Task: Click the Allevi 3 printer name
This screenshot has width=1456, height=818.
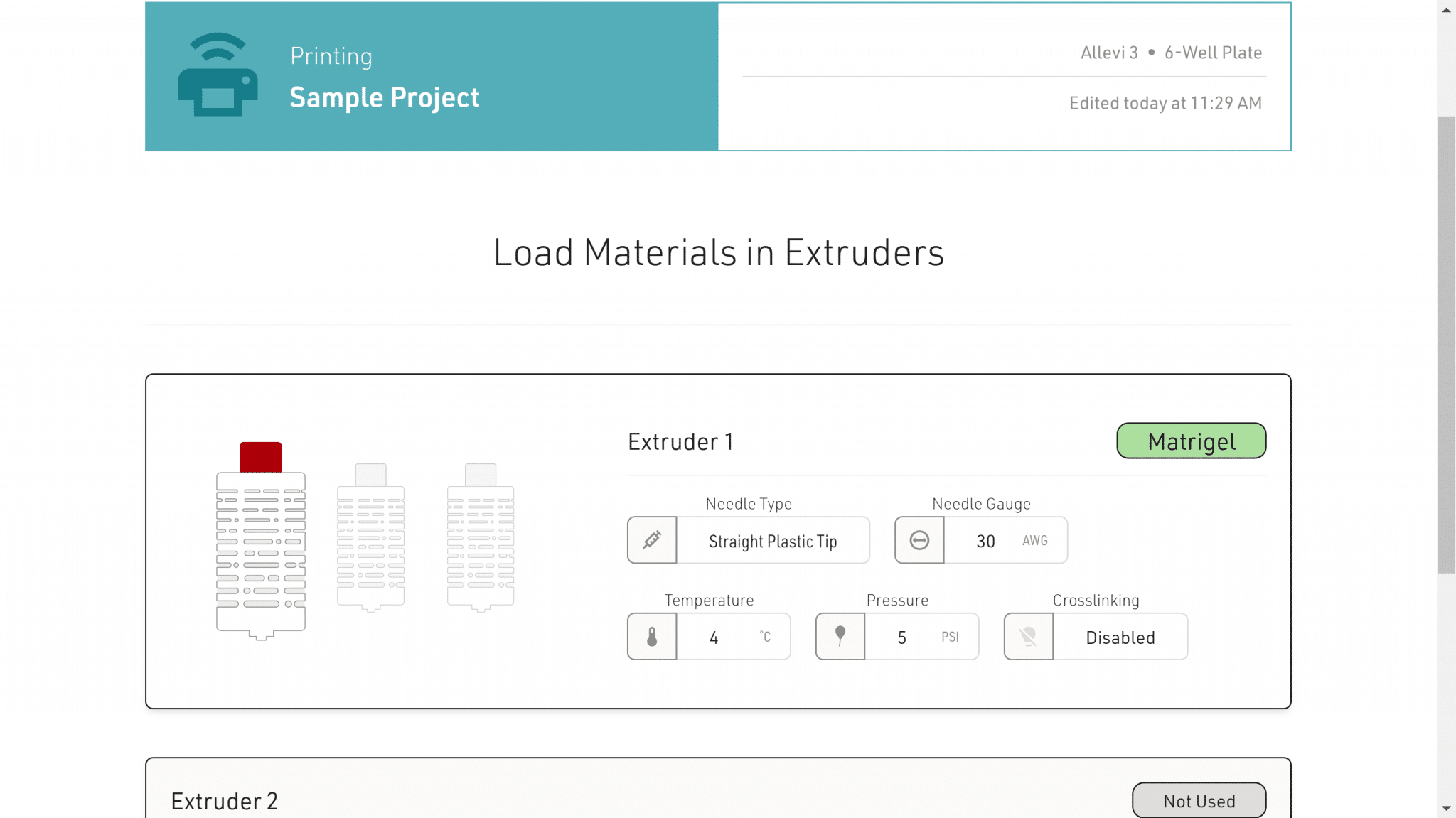Action: point(1109,53)
